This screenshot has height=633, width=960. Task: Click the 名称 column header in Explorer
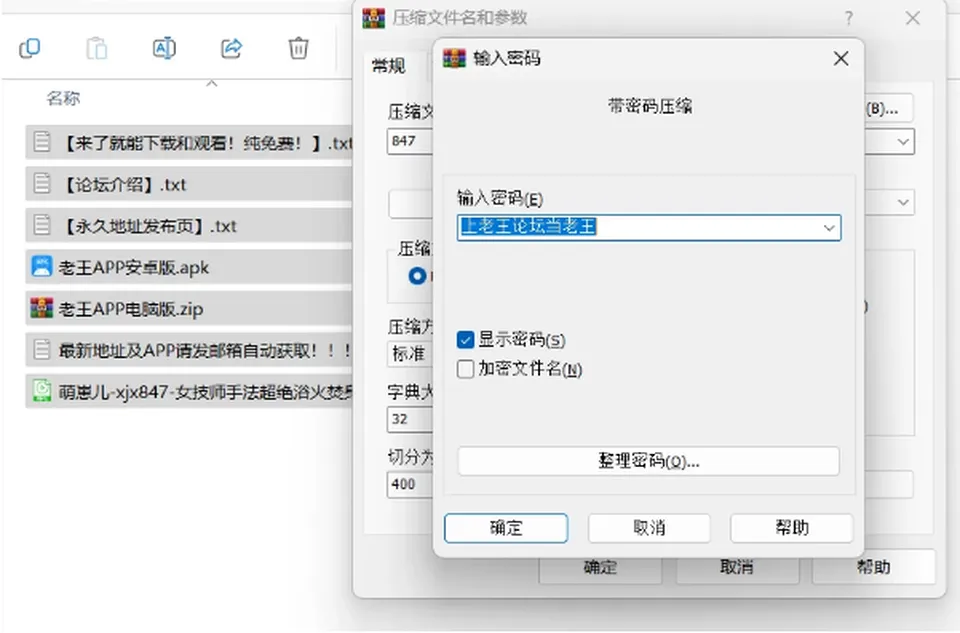coord(64,98)
